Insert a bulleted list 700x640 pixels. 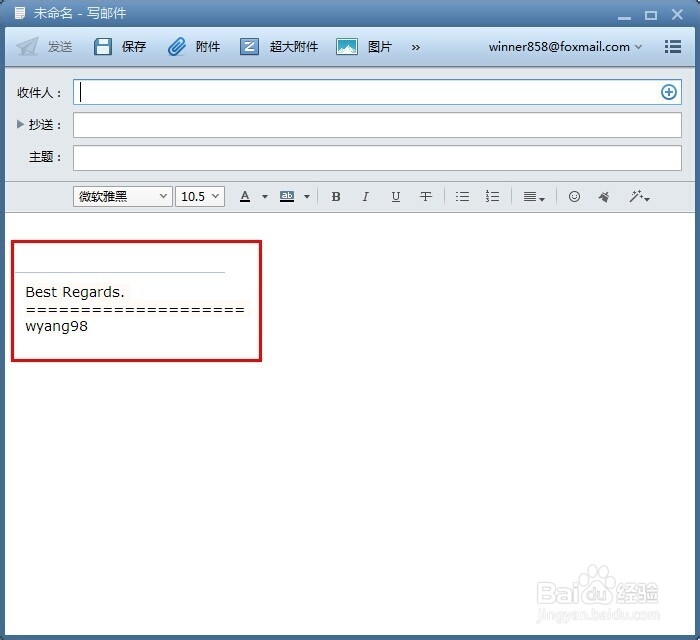[462, 197]
